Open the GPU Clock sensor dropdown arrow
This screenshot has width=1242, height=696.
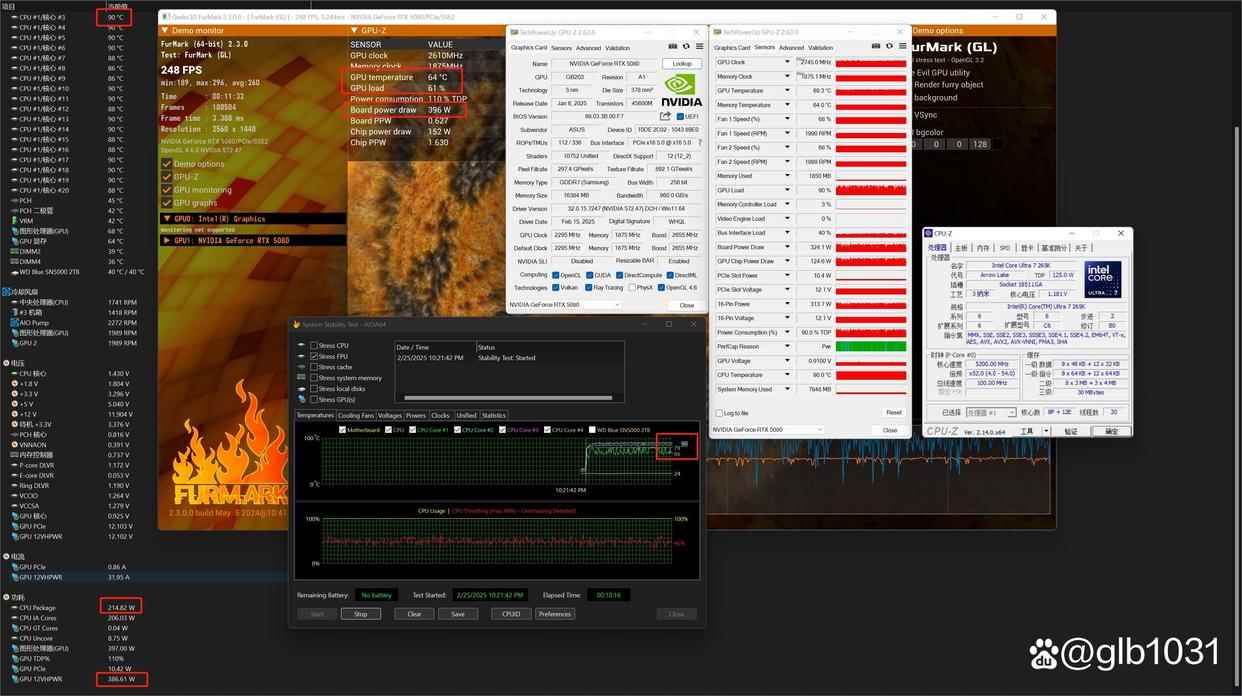[x=787, y=61]
